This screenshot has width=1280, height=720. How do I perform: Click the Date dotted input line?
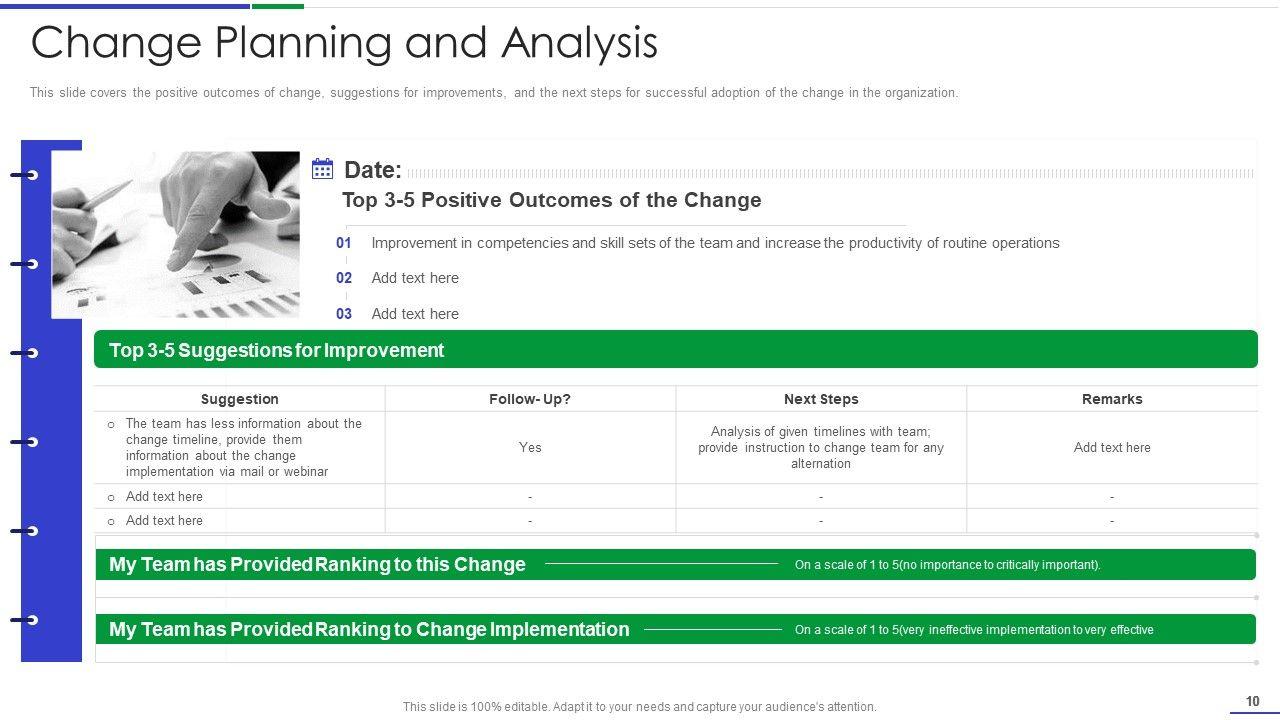[x=830, y=173]
